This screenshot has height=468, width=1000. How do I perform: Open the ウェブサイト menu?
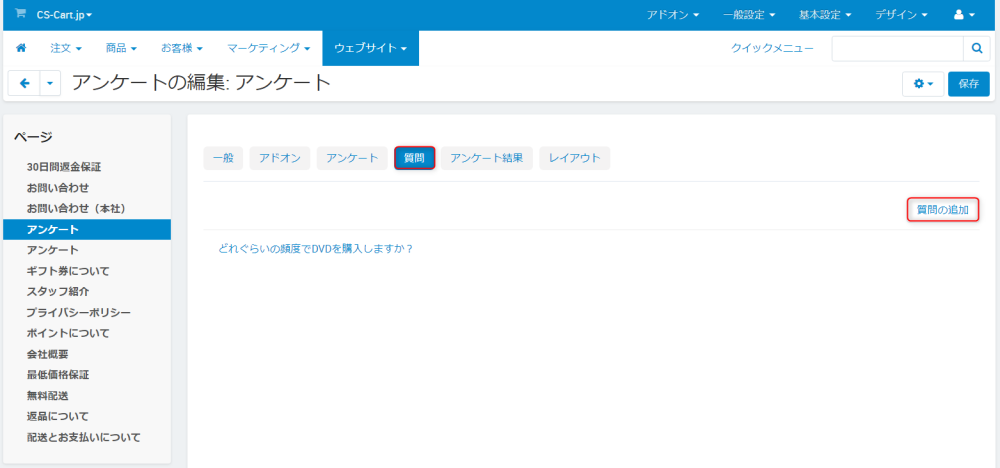pos(371,48)
